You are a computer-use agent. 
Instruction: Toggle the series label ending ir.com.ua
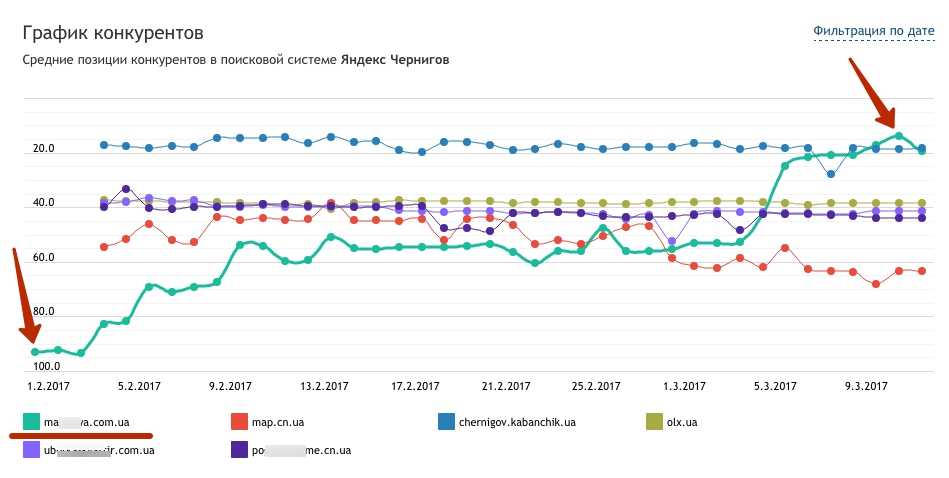pos(99,450)
